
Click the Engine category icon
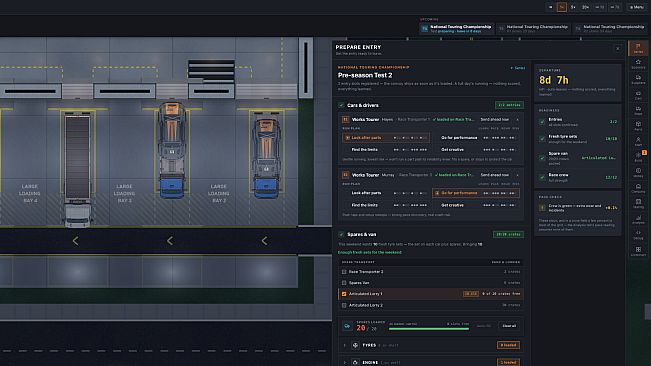(355, 362)
